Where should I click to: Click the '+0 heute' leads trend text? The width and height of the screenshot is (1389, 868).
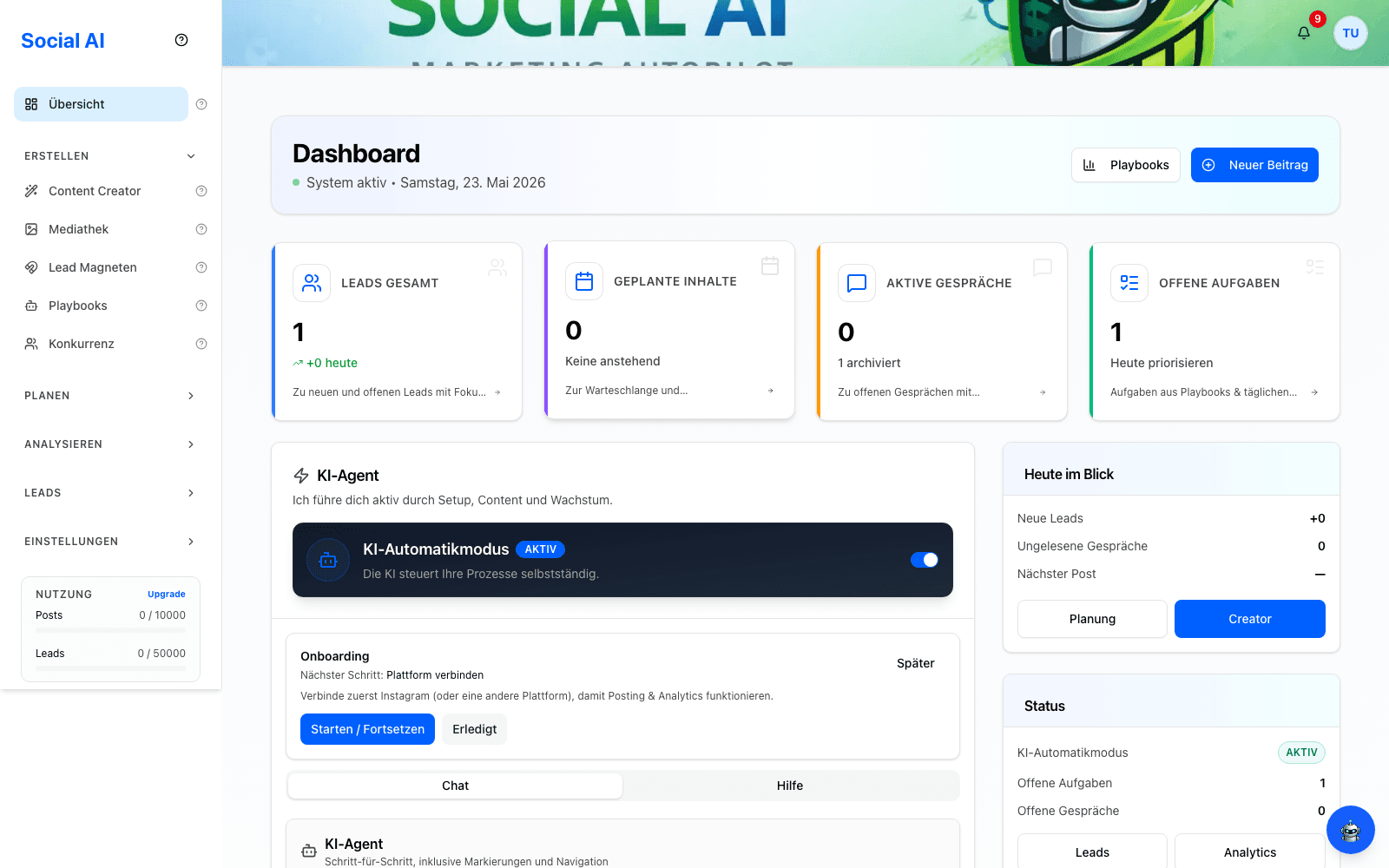[332, 363]
